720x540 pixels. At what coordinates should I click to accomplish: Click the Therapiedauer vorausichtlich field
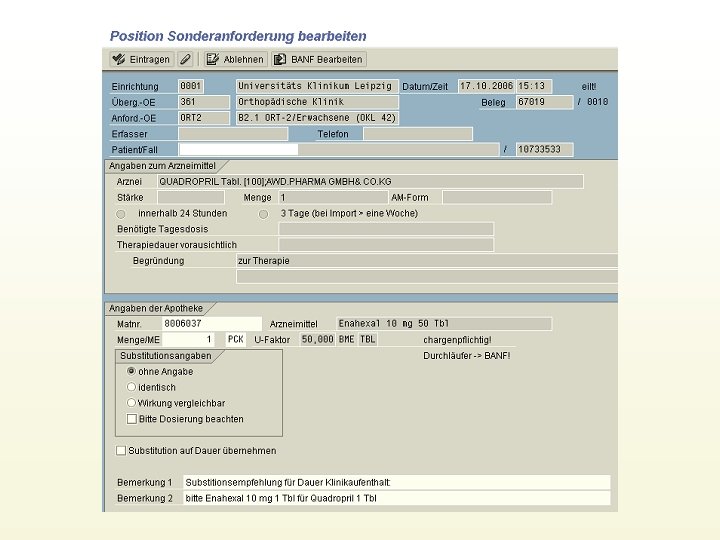(x=386, y=245)
